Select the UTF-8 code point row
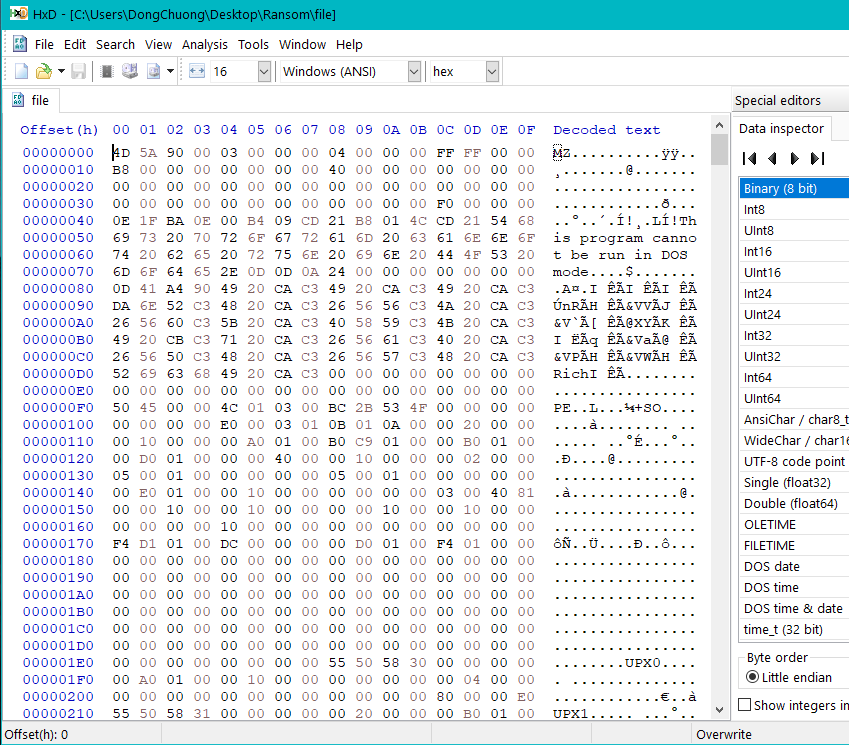 tap(794, 461)
